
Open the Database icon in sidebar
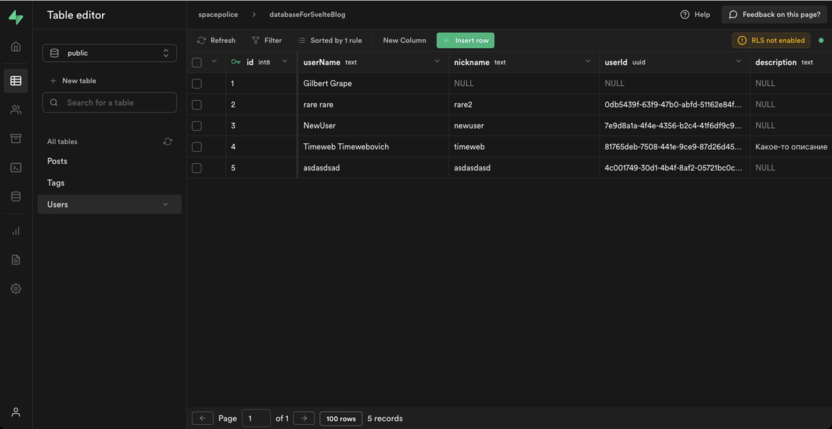coord(15,197)
